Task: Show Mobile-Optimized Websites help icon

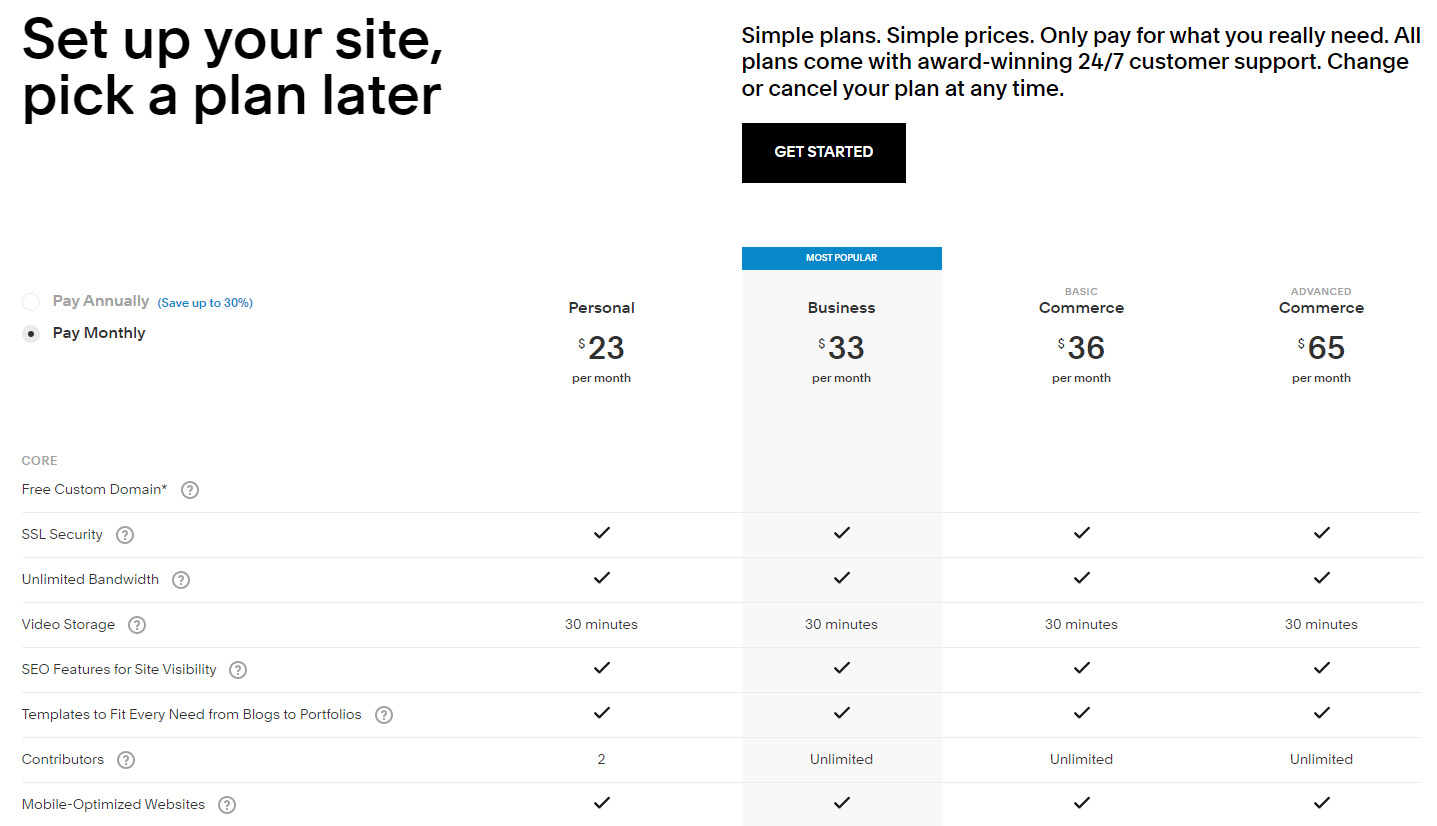Action: (x=227, y=805)
